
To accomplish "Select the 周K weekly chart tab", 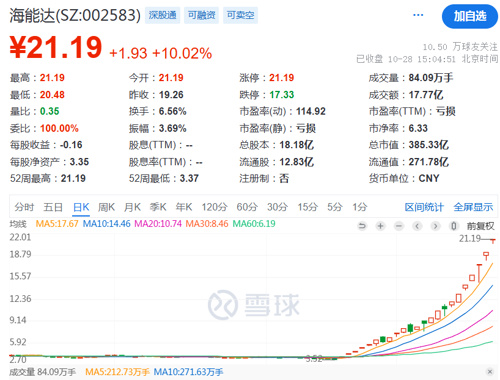I will (x=106, y=207).
